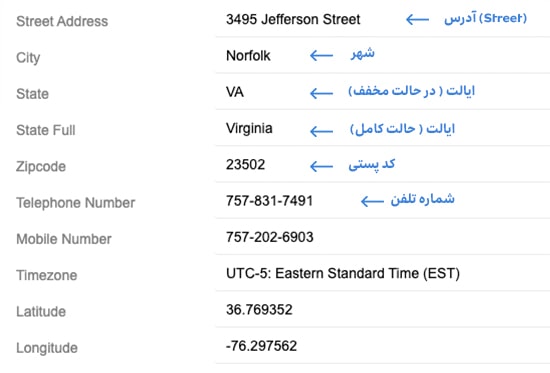The height and width of the screenshot is (373, 550).
Task: Select the zipcode value 23502
Action: pyautogui.click(x=246, y=165)
